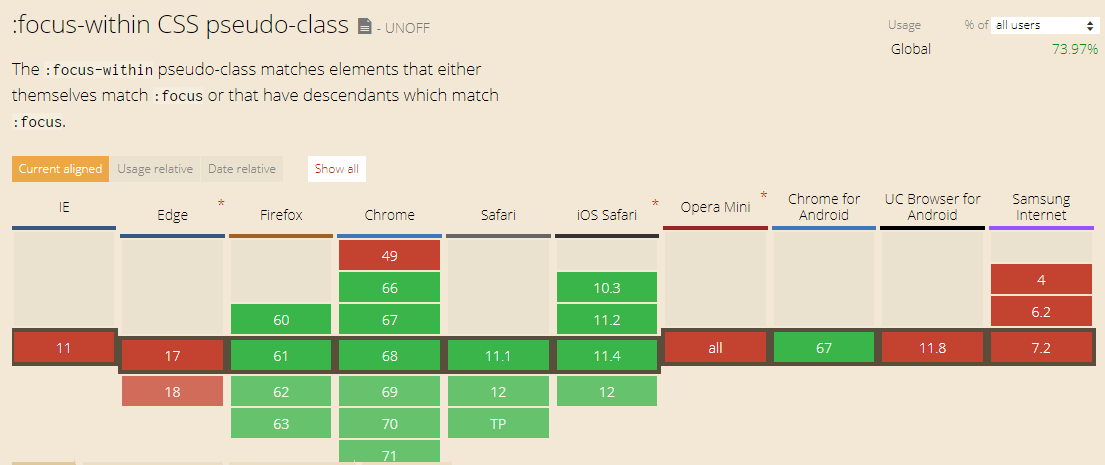Click the red asterisk note next to Edge
The width and height of the screenshot is (1105, 465).
[221, 204]
